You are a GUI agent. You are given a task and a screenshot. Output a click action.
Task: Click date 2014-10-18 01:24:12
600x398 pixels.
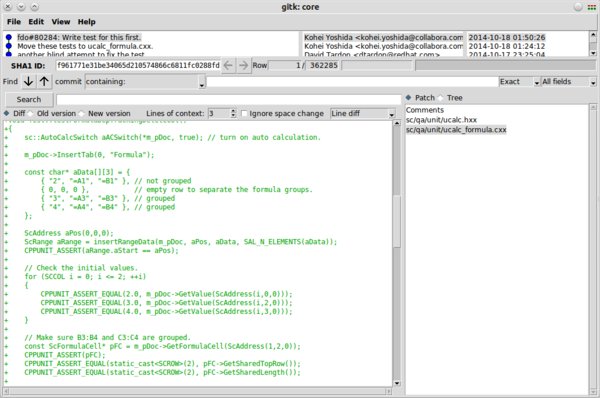pyautogui.click(x=507, y=46)
